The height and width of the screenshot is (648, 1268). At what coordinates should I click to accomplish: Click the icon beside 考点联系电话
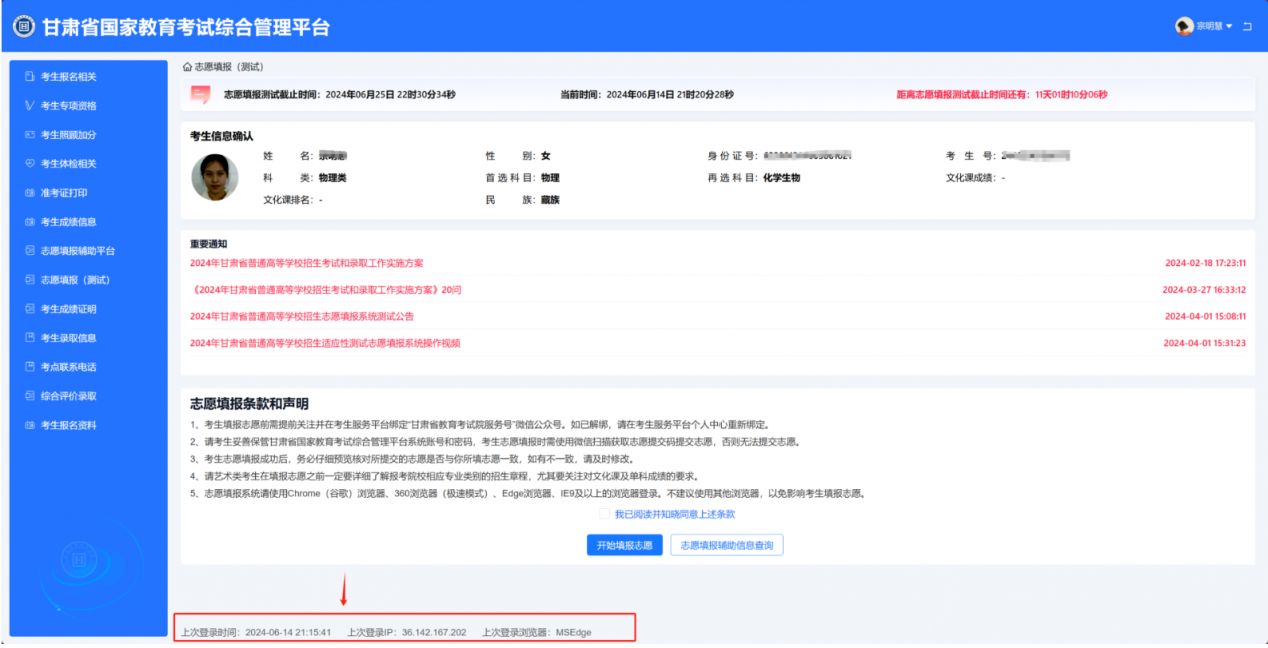[x=30, y=366]
